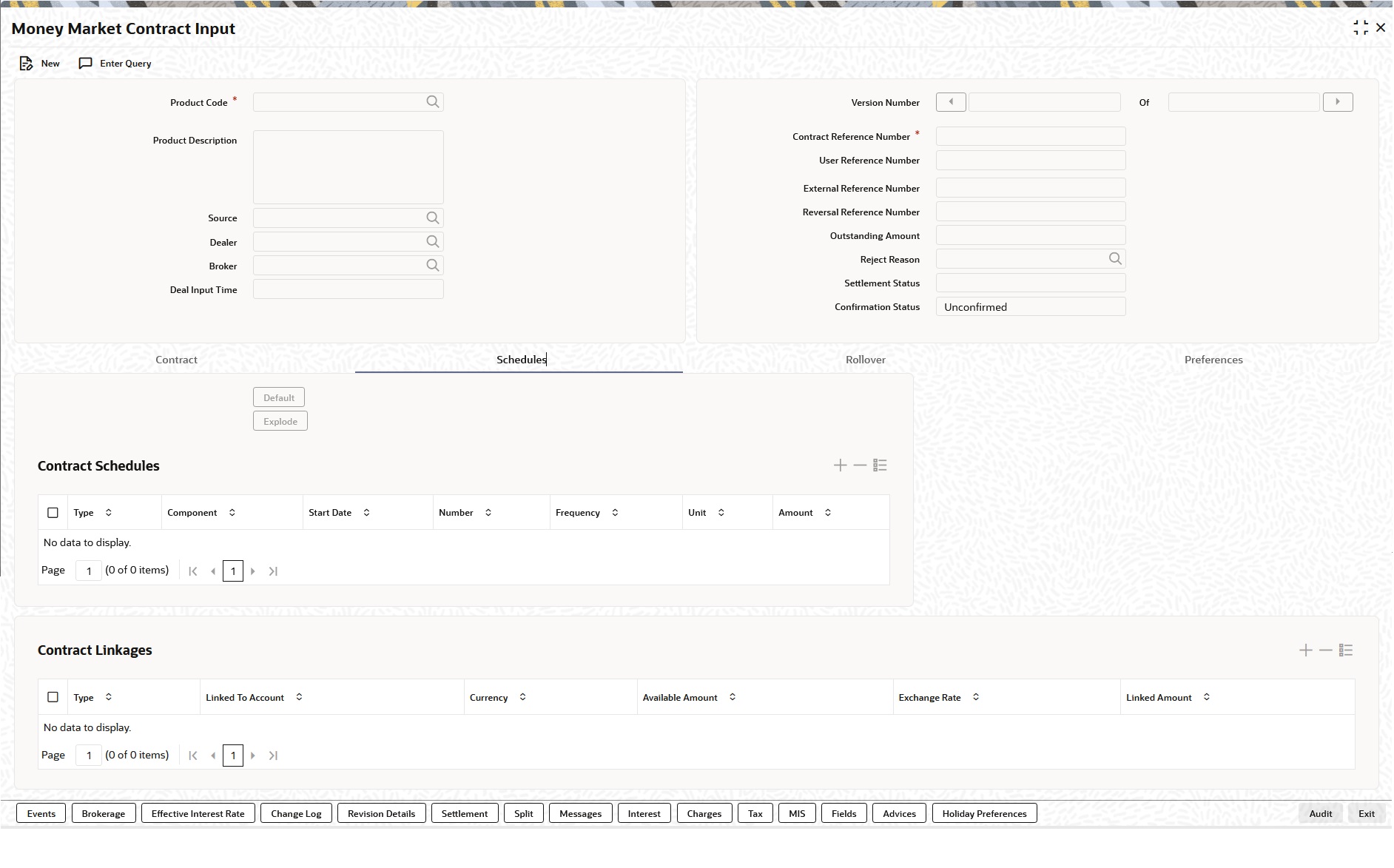The width and height of the screenshot is (1394, 868).
Task: Go to last page of Contract Linkages
Action: click(273, 756)
